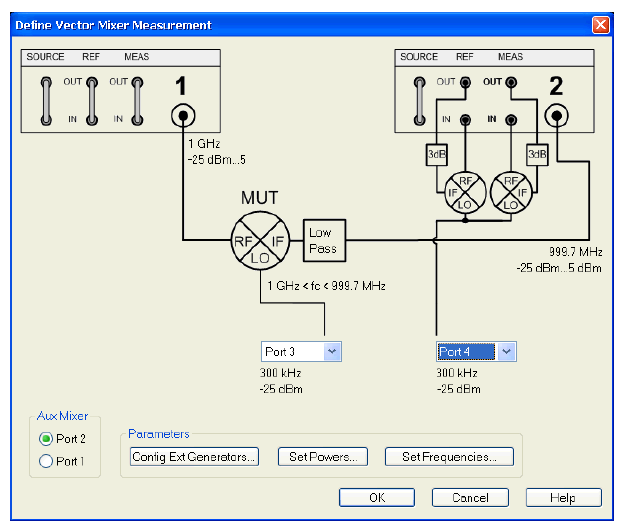This screenshot has height=528, width=621.
Task: Click the highlighted Port 4 combo field
Action: [x=467, y=351]
